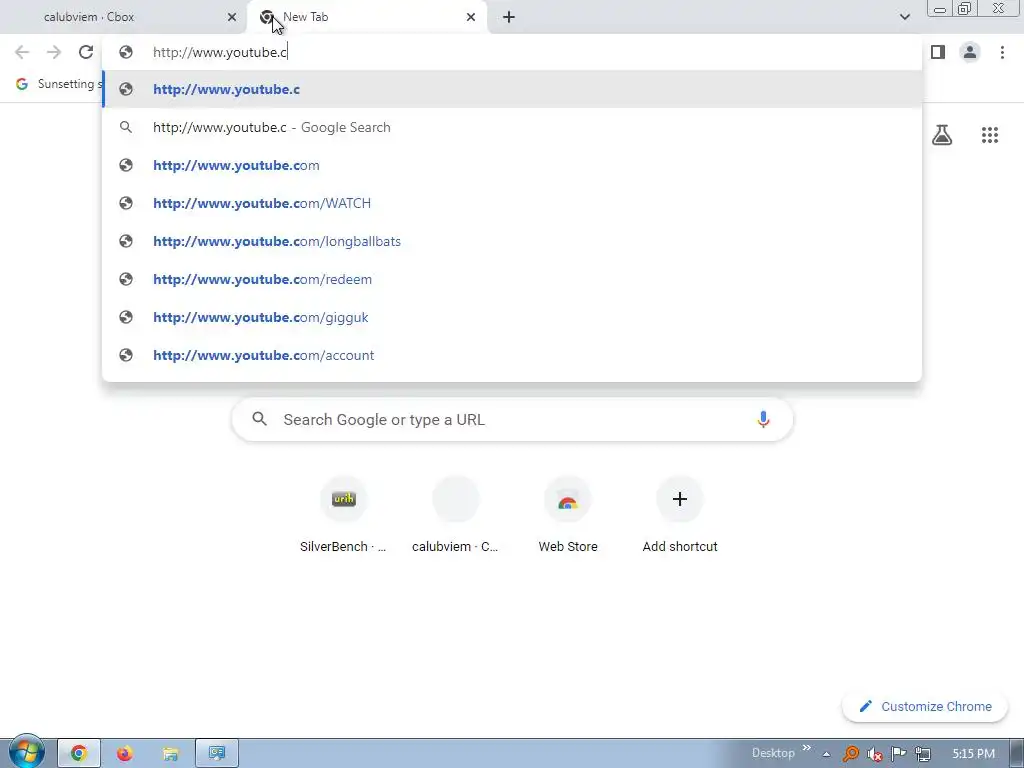Choose the Google Search suggestion
Viewport: 1024px width, 768px height.
tap(512, 127)
